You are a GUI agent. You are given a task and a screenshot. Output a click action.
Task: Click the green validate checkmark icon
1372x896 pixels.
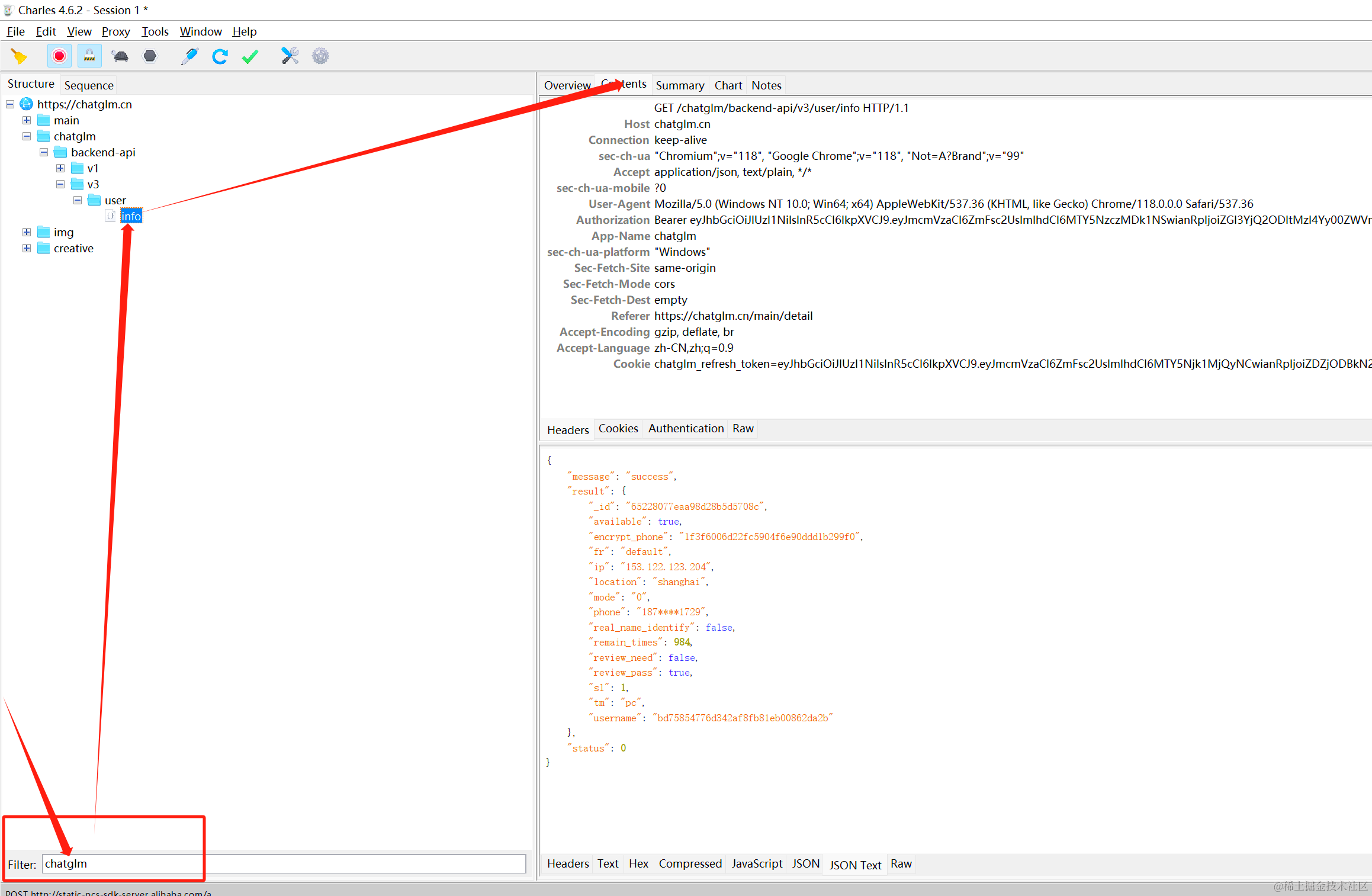pos(250,56)
